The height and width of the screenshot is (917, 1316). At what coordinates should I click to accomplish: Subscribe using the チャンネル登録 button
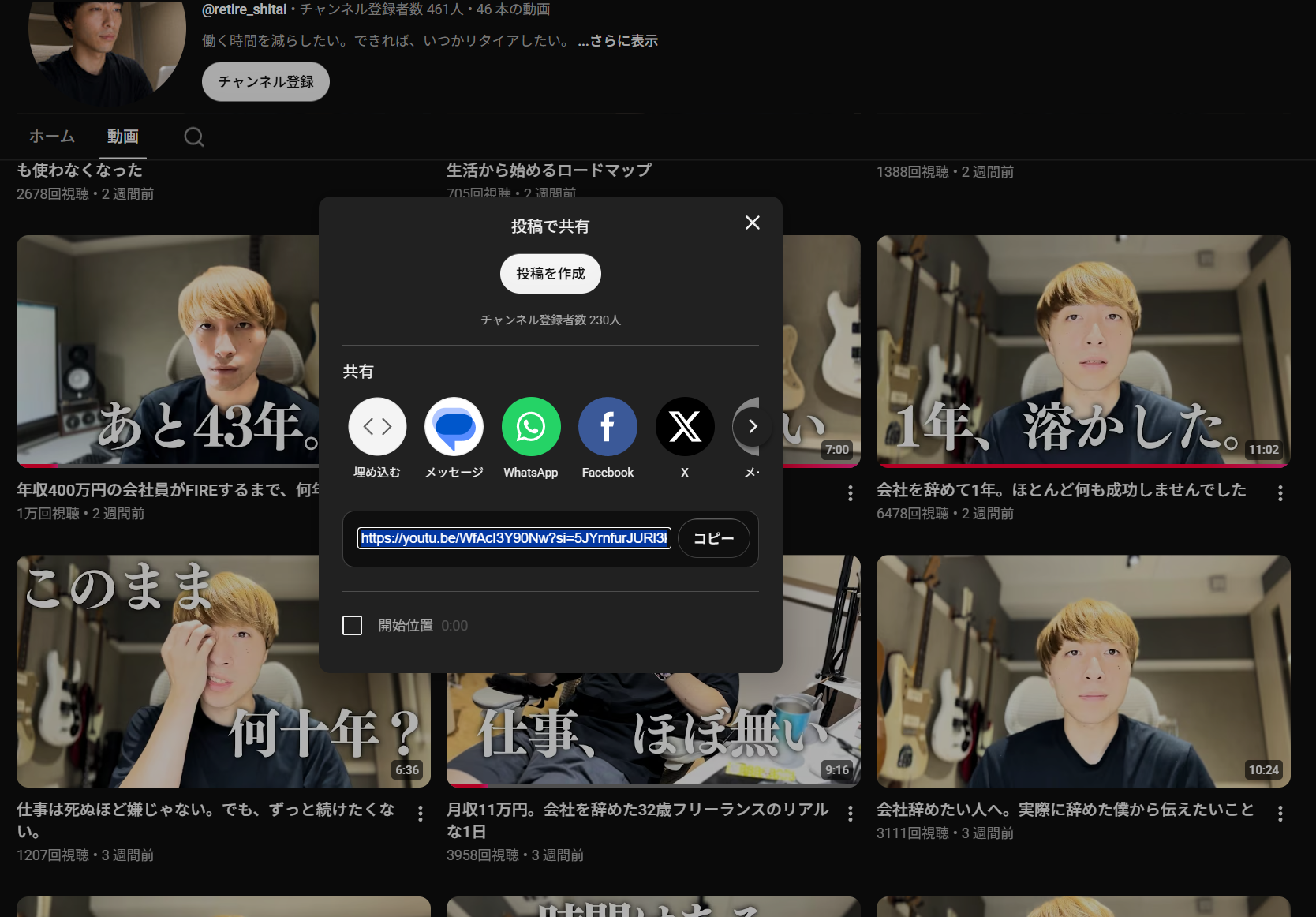tap(266, 81)
